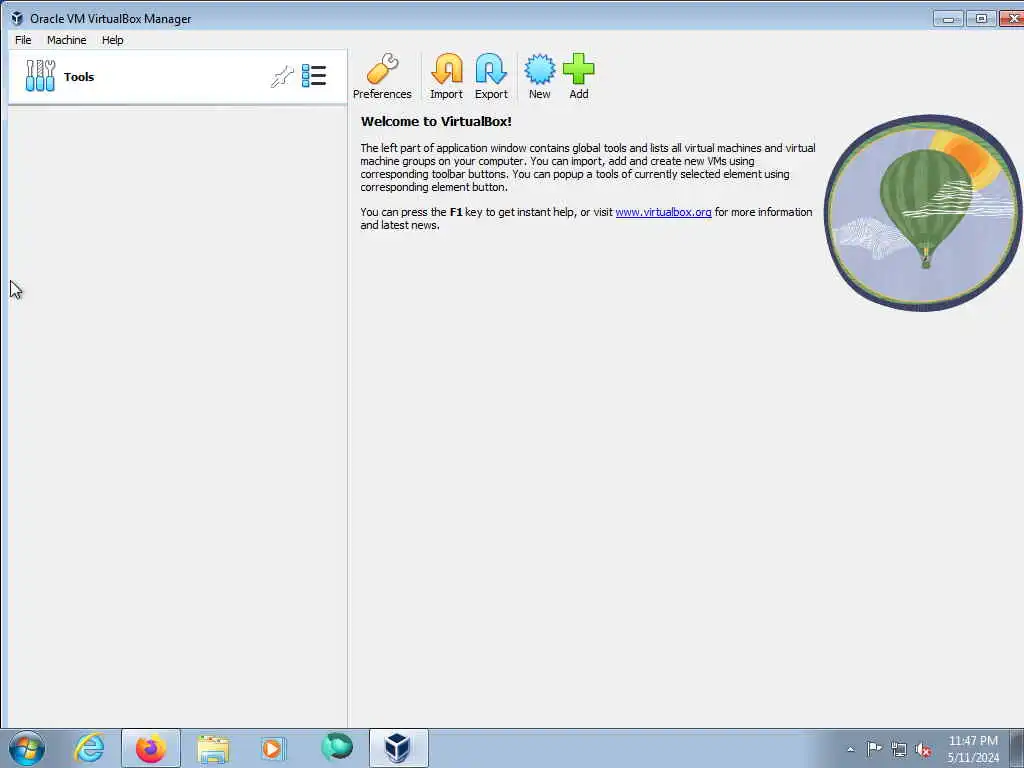Switch to Firefox in taskbar
This screenshot has height=768, width=1024.
pos(151,748)
